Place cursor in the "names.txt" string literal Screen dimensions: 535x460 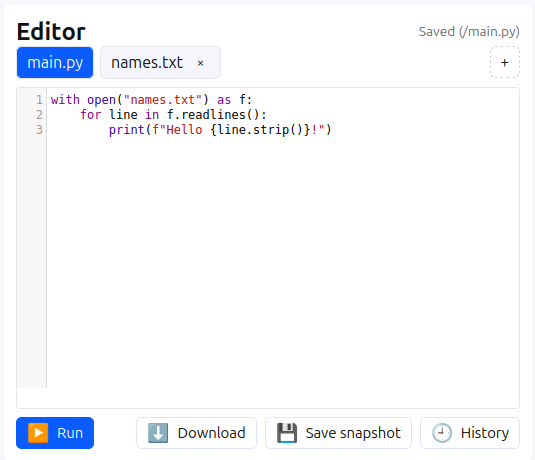point(163,100)
